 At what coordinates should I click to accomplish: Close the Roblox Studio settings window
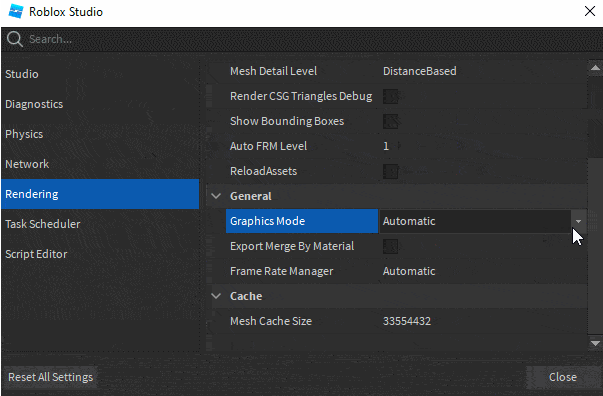590,11
